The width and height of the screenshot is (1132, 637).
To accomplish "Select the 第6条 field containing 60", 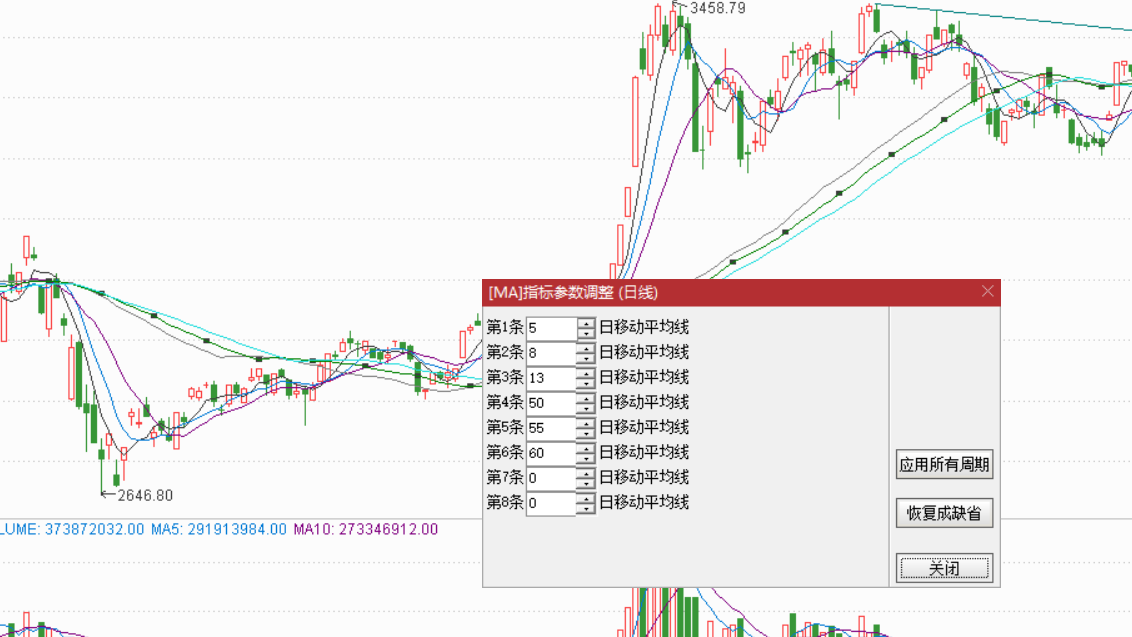I will click(x=551, y=453).
